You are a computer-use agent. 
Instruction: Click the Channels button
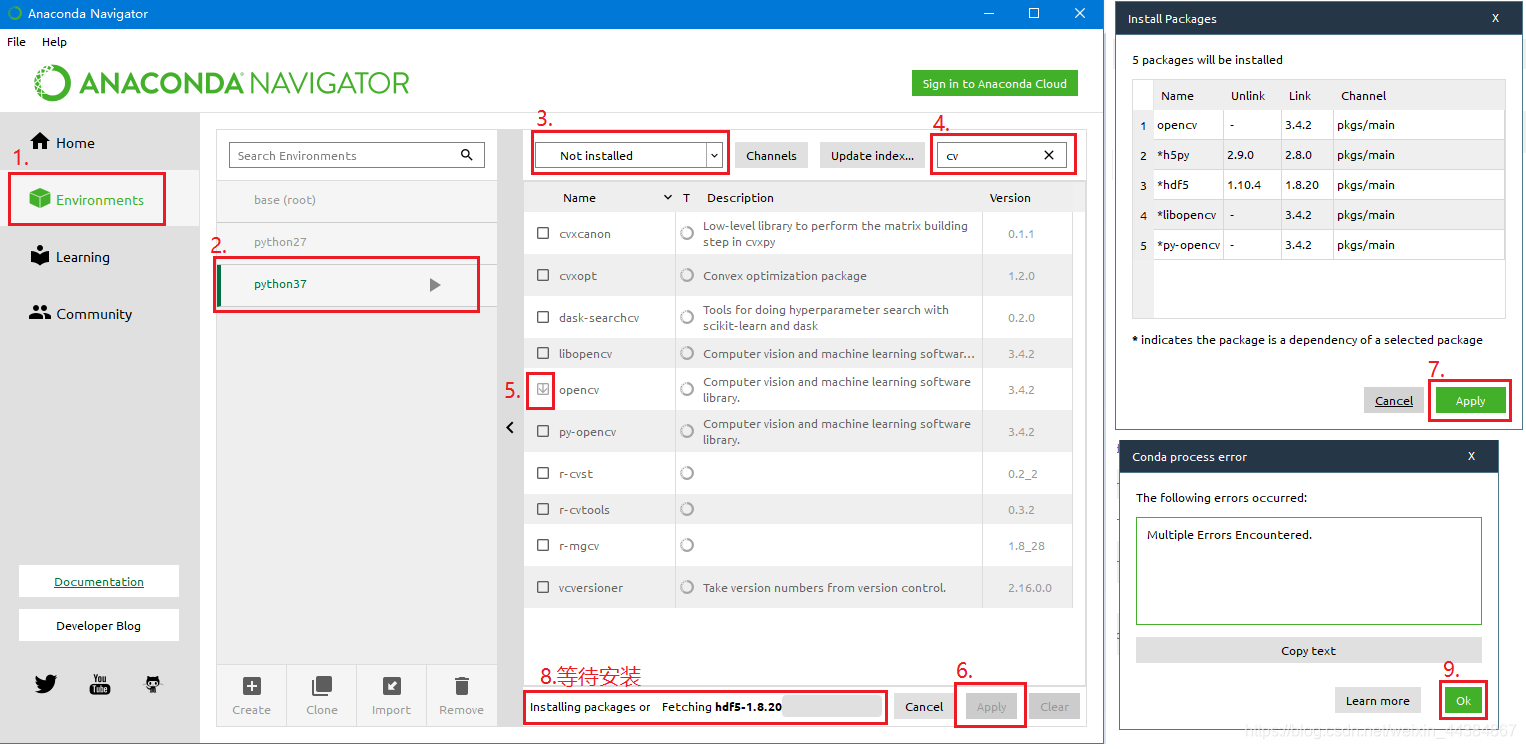(771, 155)
